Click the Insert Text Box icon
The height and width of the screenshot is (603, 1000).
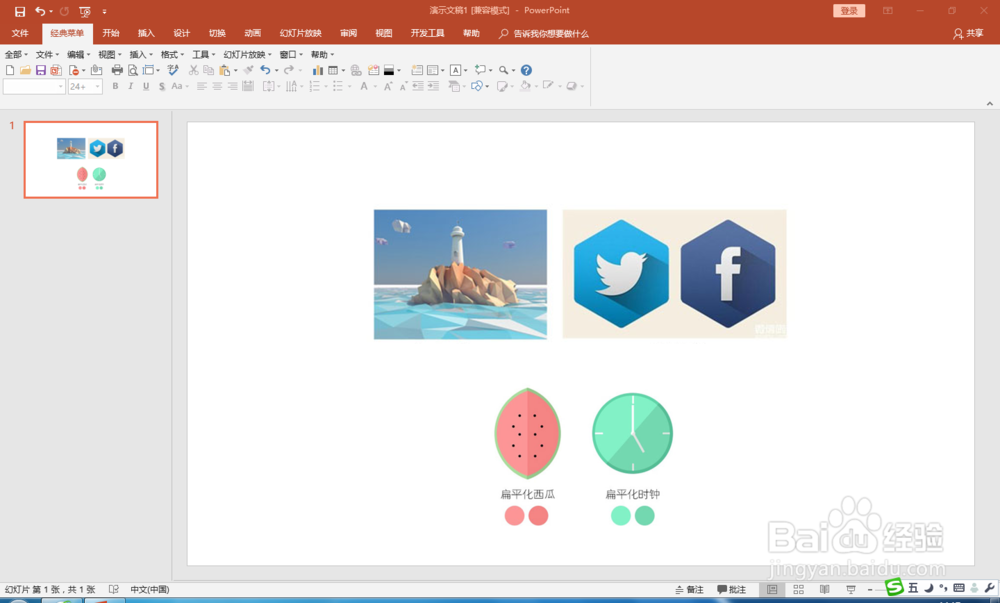455,70
